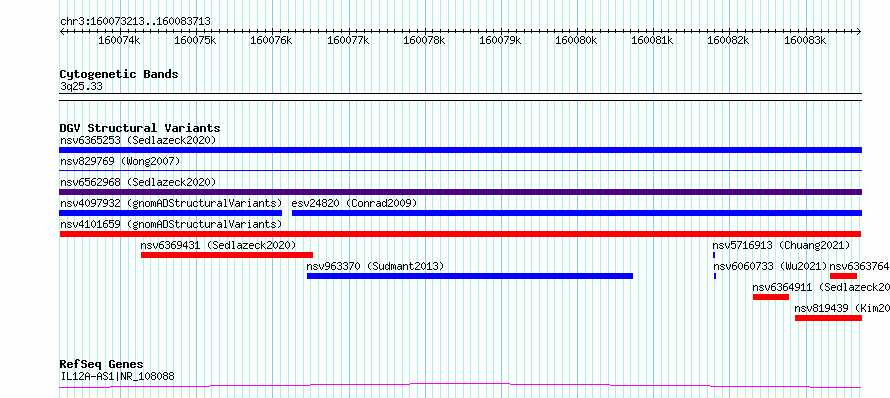Click the nsv4097932 (gnomADStructuralVariants) label
The image size is (890, 398).
point(171,203)
